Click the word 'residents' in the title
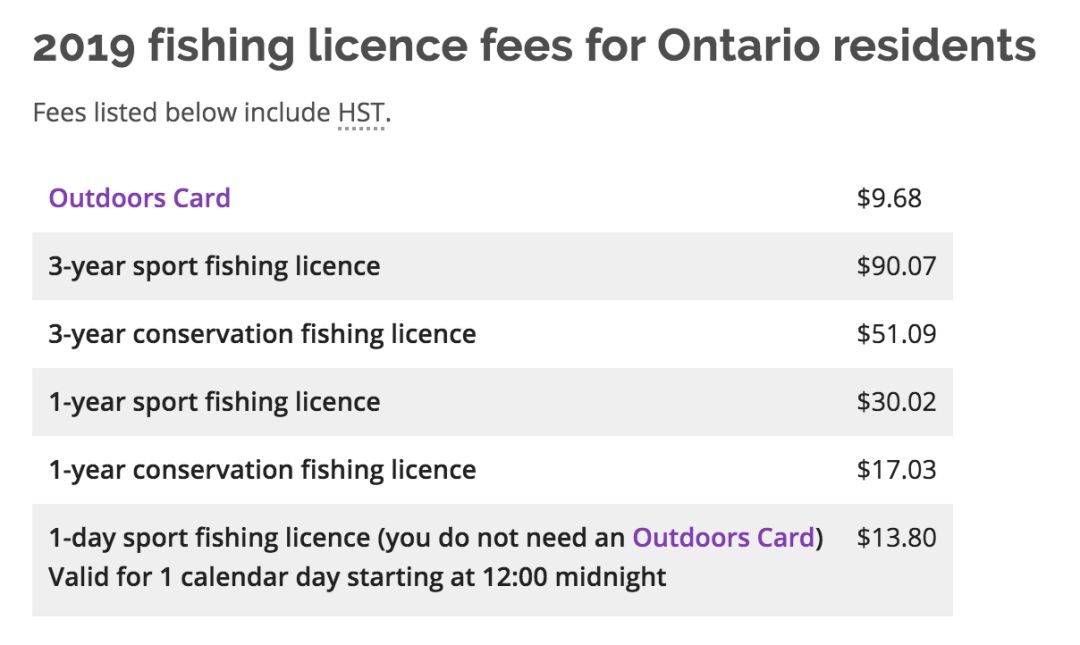Image resolution: width=1080 pixels, height=645 pixels. 934,45
